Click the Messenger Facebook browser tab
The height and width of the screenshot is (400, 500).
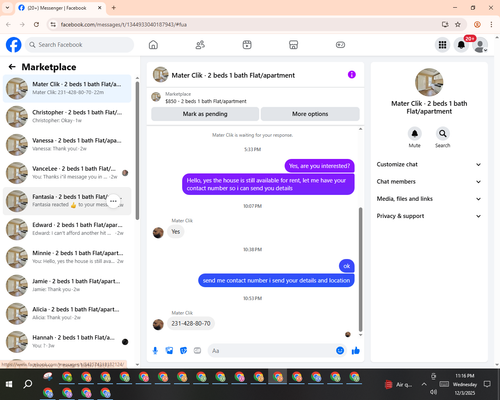(x=61, y=8)
